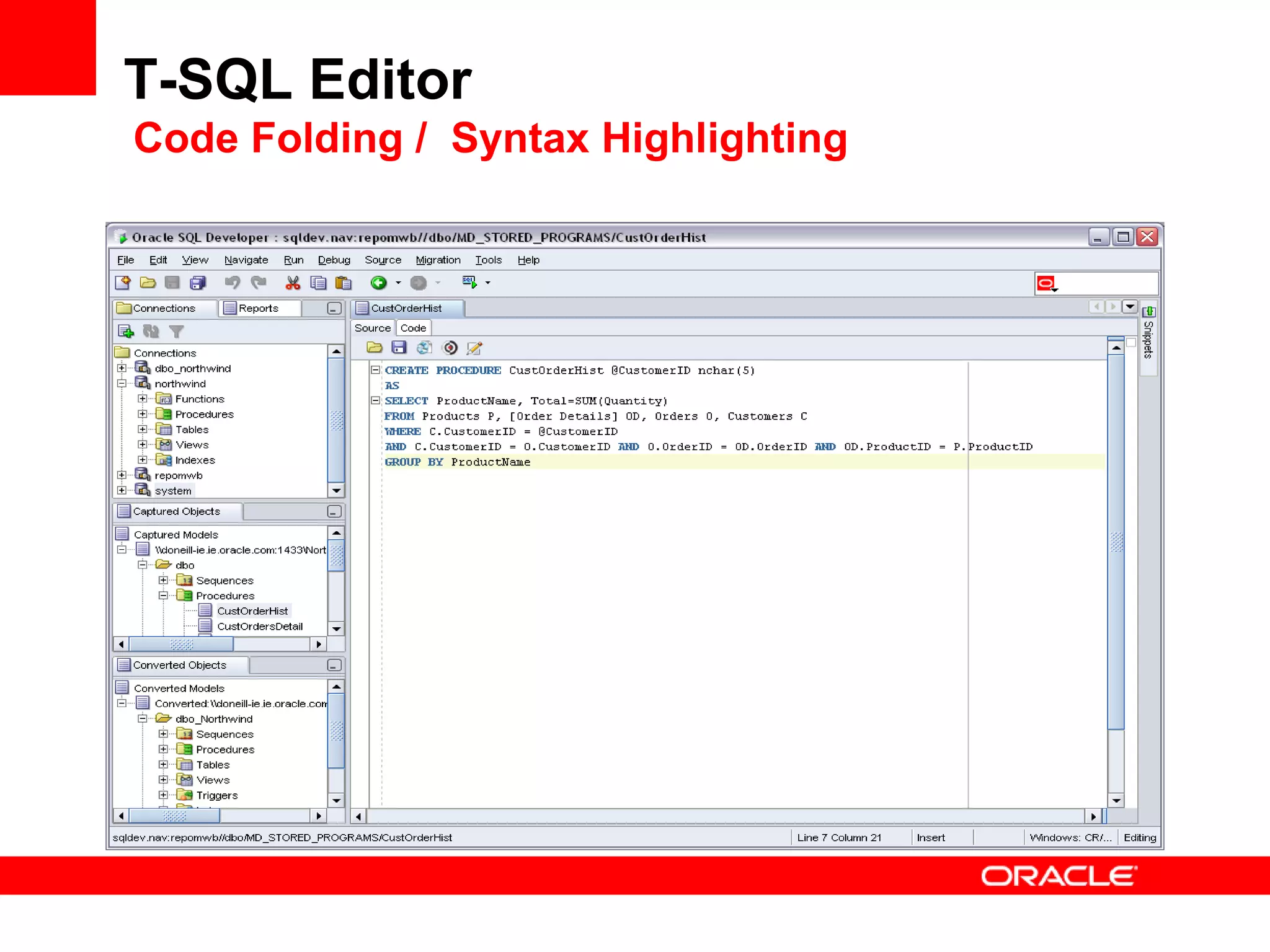Click the editor Save disk icon
The height and width of the screenshot is (952, 1270).
(399, 348)
